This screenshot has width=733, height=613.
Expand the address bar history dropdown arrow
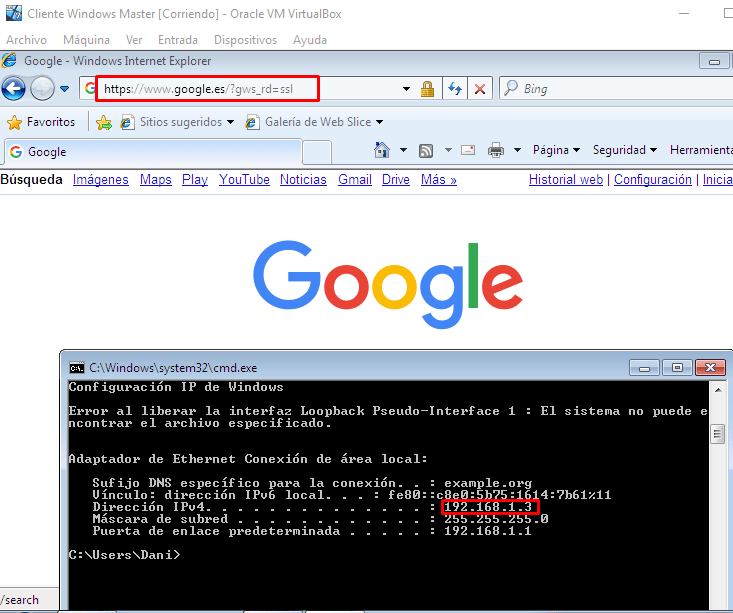[x=406, y=89]
